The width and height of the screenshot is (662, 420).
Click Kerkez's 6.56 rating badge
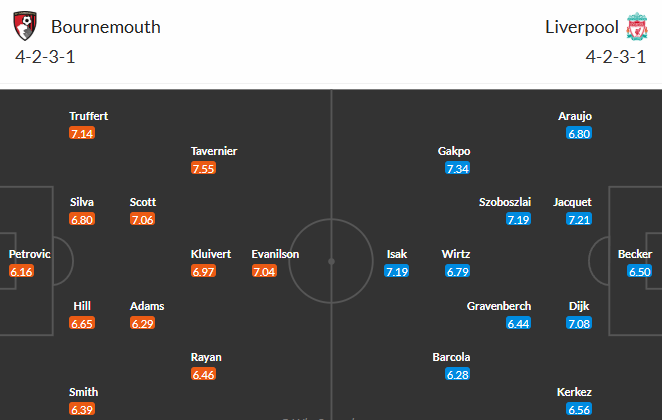579,409
